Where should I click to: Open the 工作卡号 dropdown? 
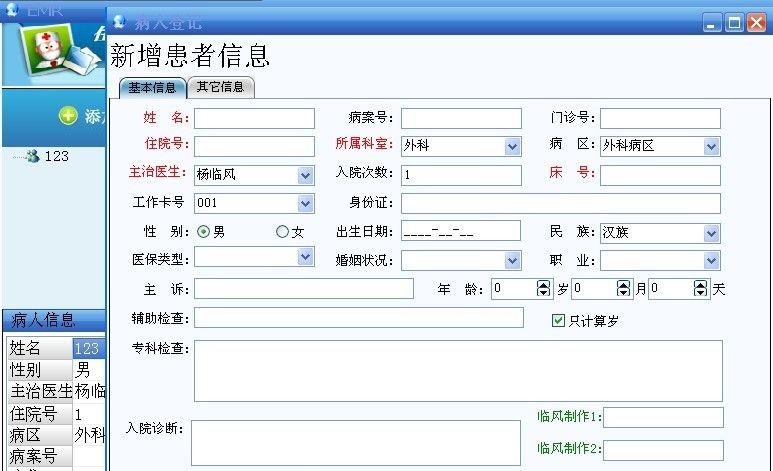pos(306,203)
